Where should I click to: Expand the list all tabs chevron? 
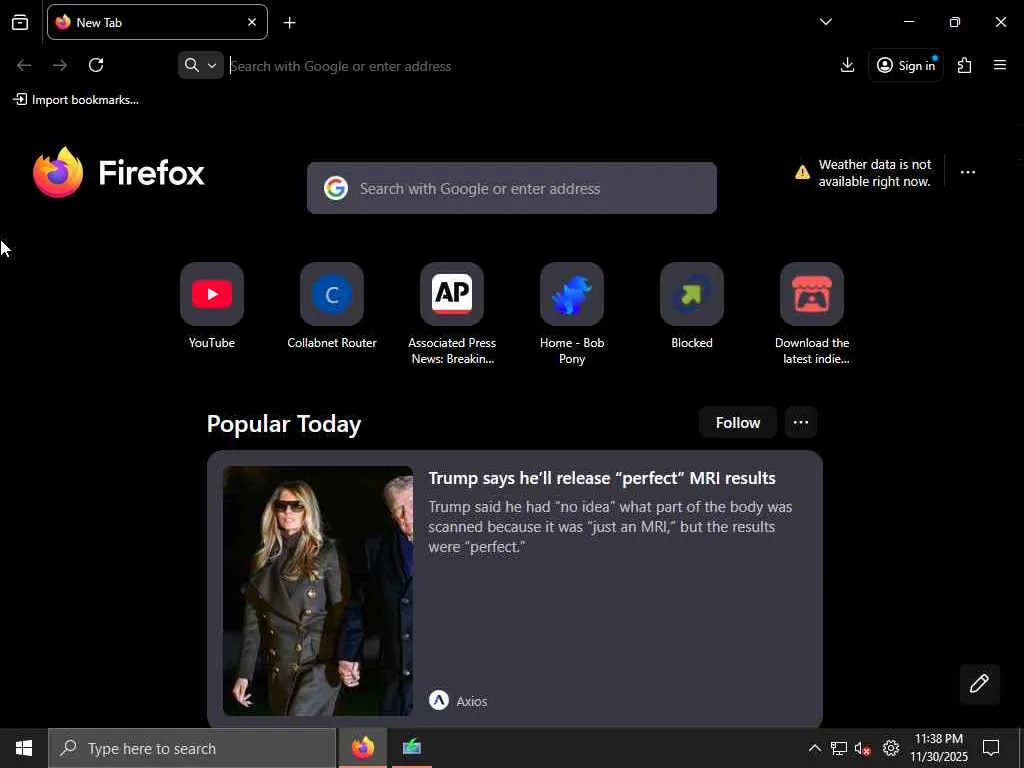[825, 22]
